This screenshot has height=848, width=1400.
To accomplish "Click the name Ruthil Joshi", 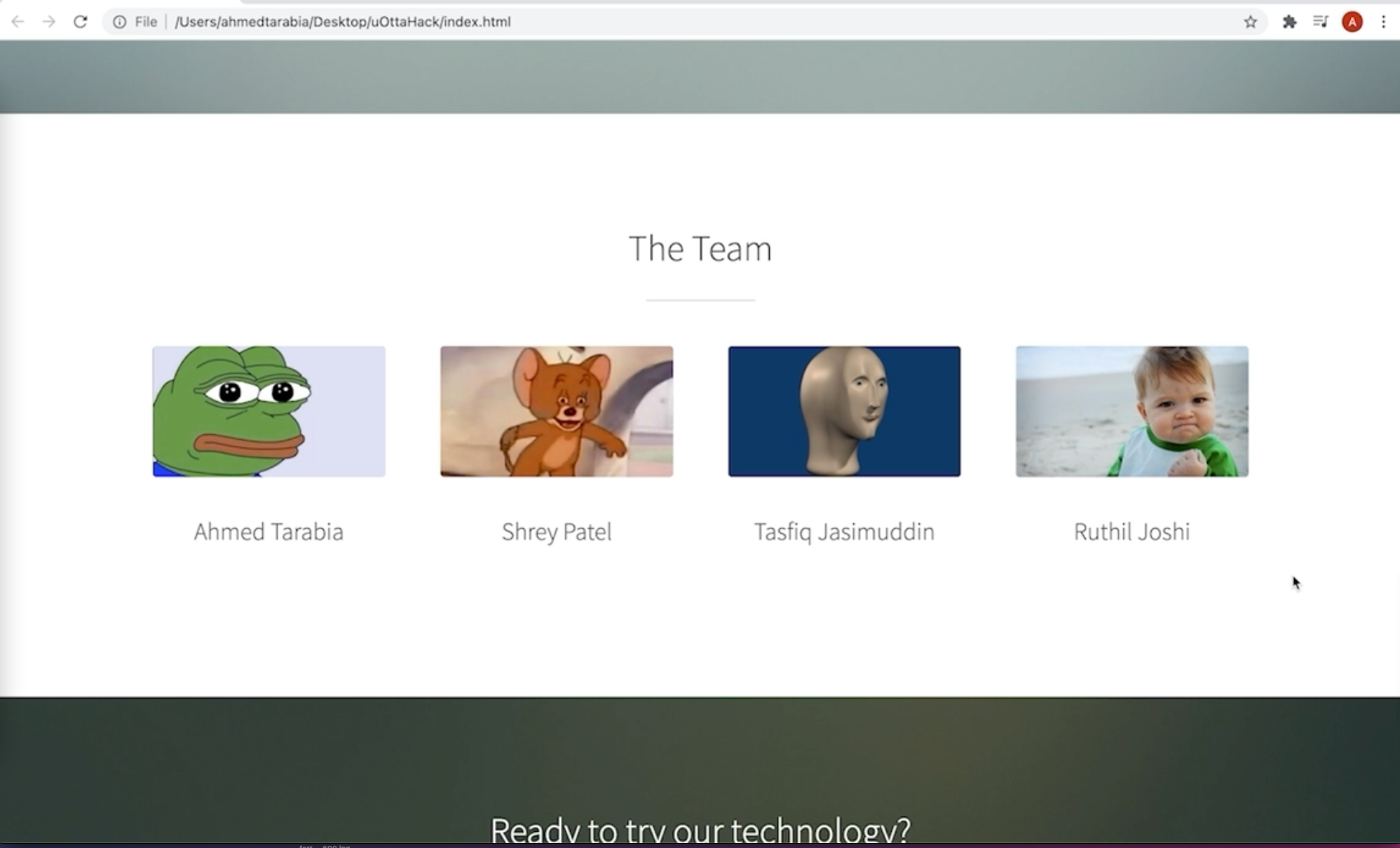I will 1131,532.
